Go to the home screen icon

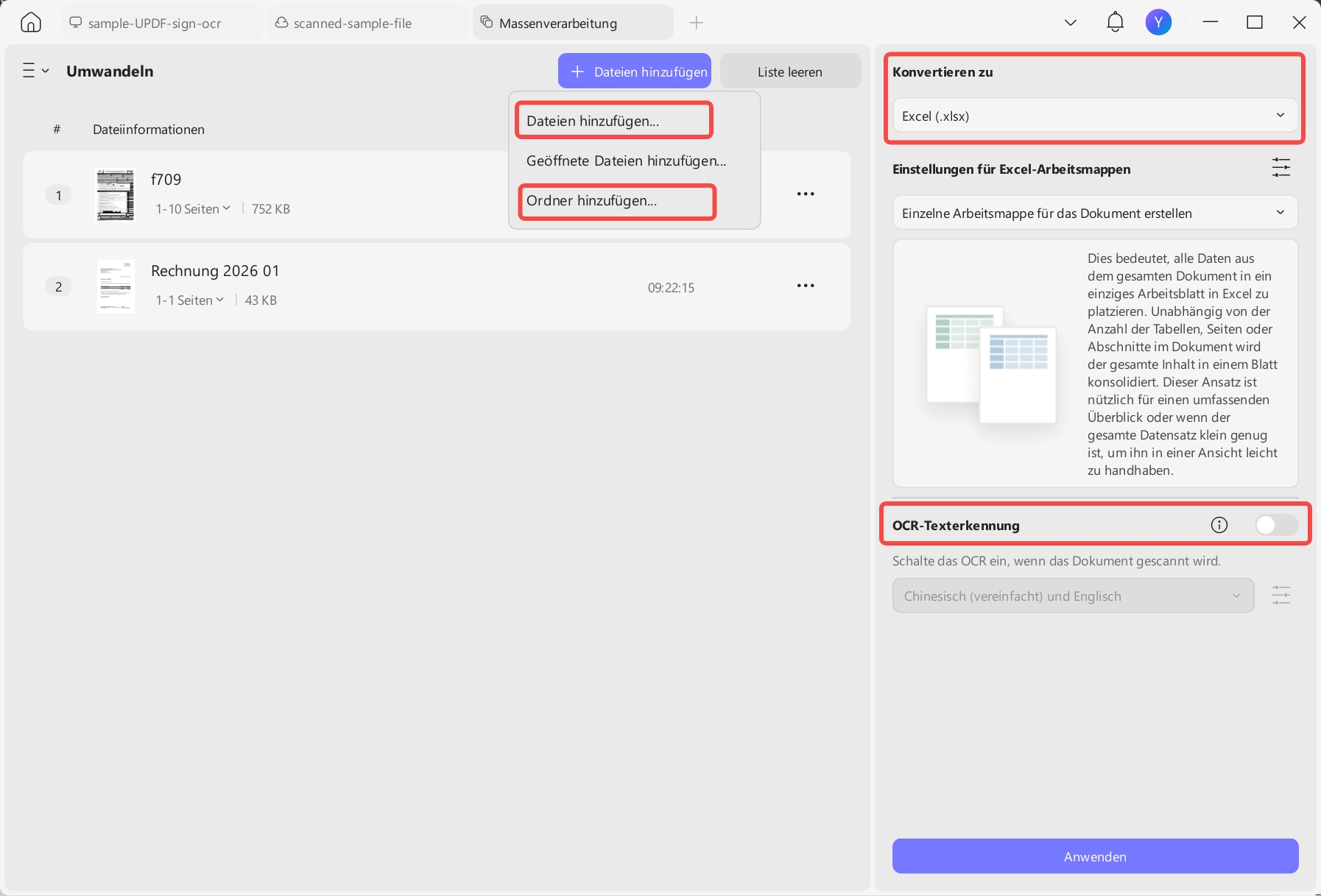pyautogui.click(x=31, y=23)
